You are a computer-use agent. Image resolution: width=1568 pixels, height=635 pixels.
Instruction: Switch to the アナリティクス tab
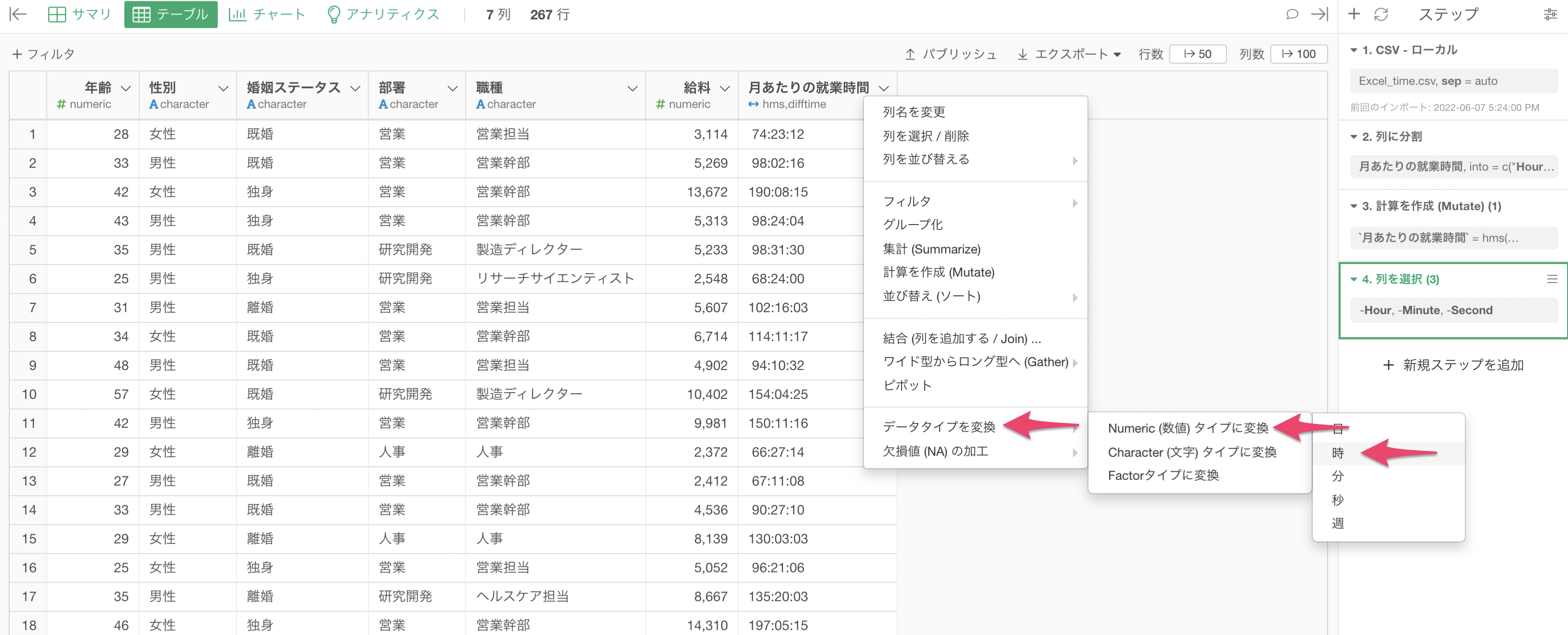pyautogui.click(x=383, y=14)
